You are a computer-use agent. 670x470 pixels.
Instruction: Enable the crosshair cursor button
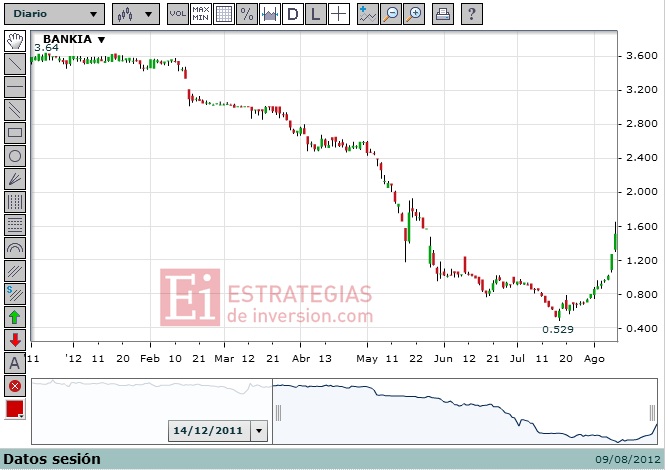pos(339,14)
